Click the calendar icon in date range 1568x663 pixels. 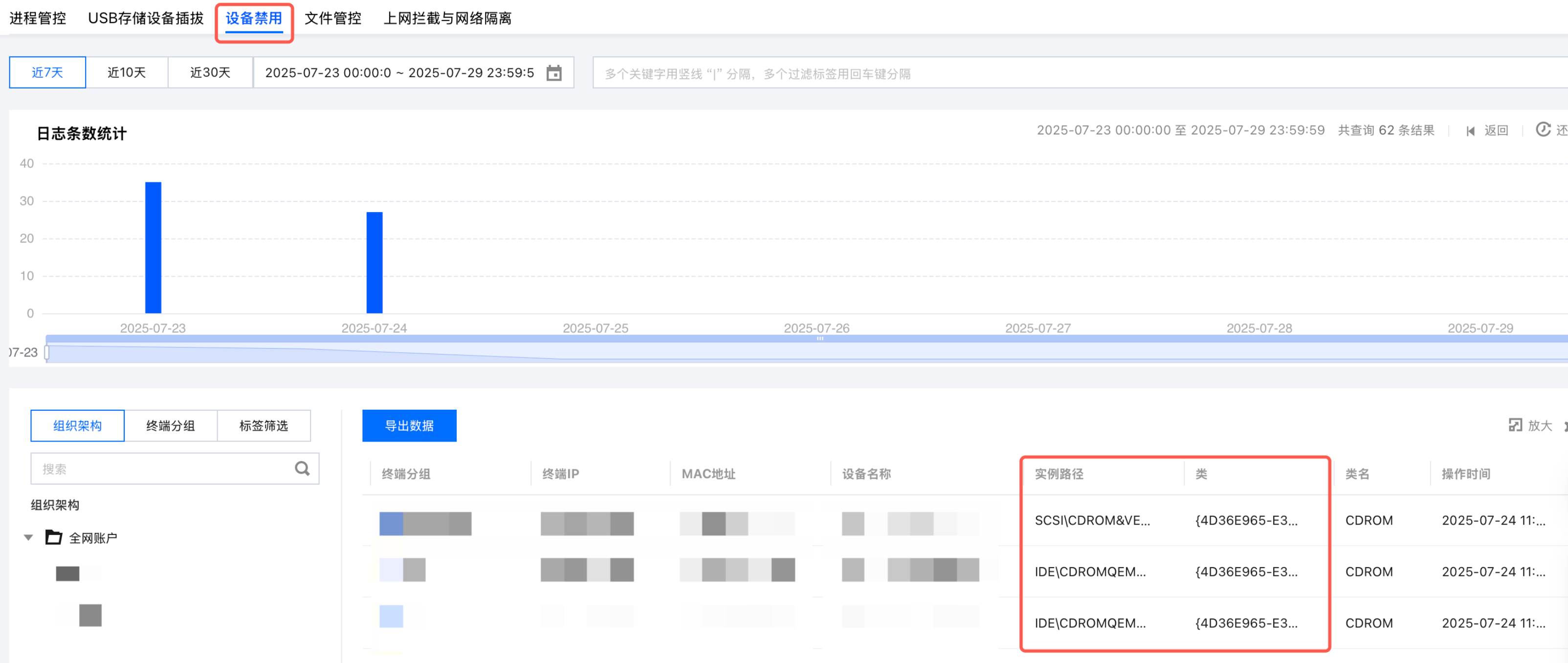click(x=553, y=73)
